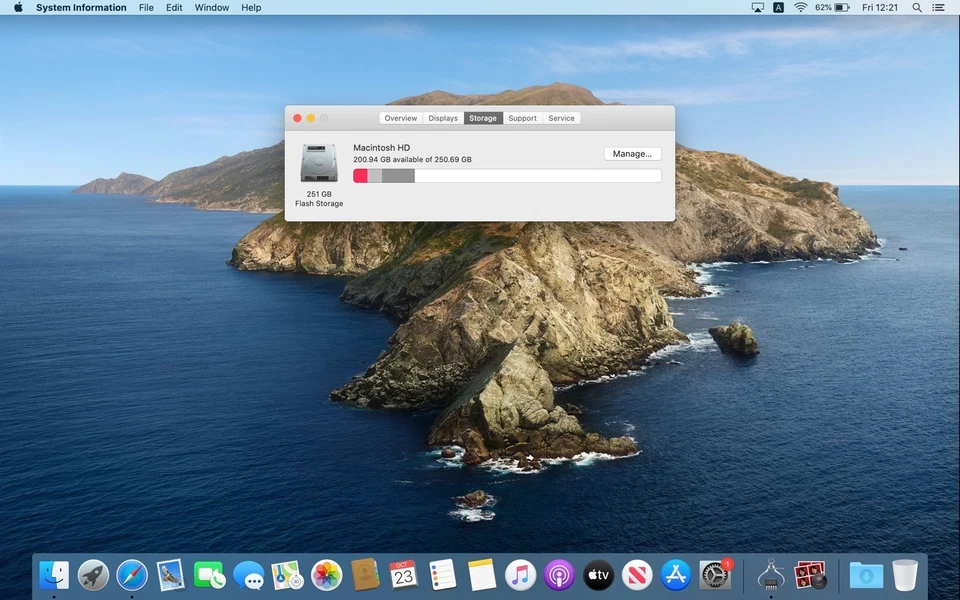This screenshot has height=600, width=960.
Task: Click System Information chip icon in Dock
Action: (771, 576)
